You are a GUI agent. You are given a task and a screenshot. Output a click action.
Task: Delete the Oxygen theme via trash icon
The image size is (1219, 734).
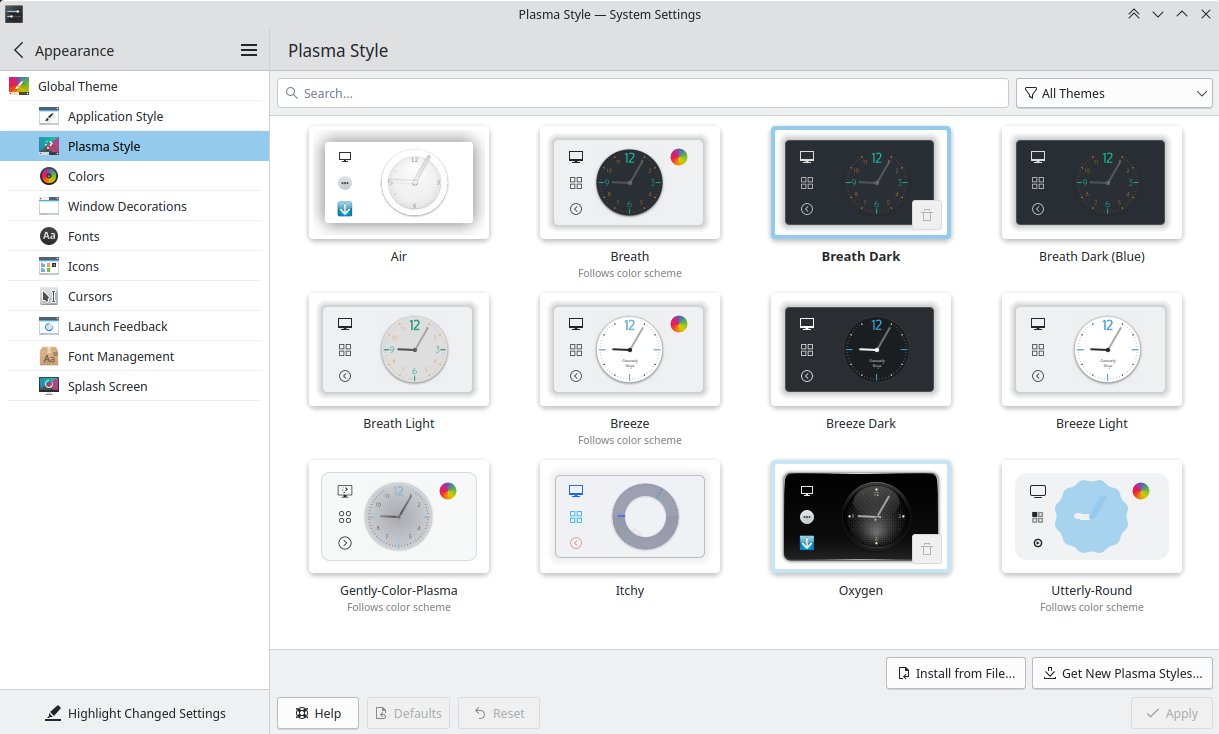(x=927, y=549)
